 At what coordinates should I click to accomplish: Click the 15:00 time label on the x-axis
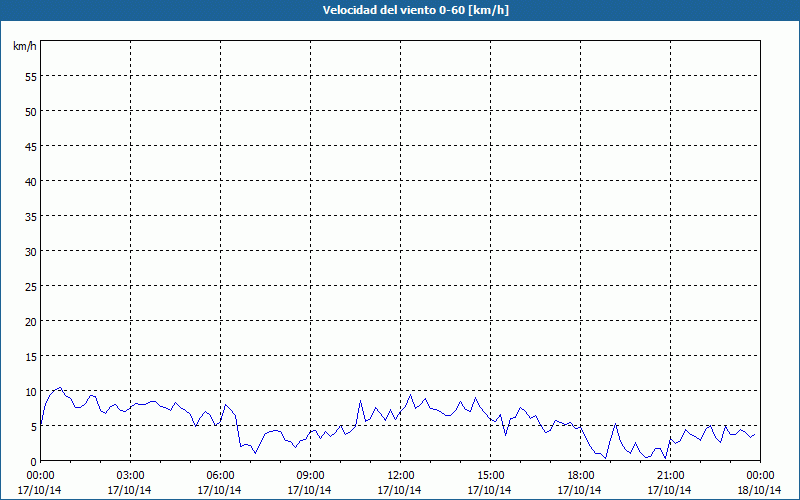click(490, 475)
